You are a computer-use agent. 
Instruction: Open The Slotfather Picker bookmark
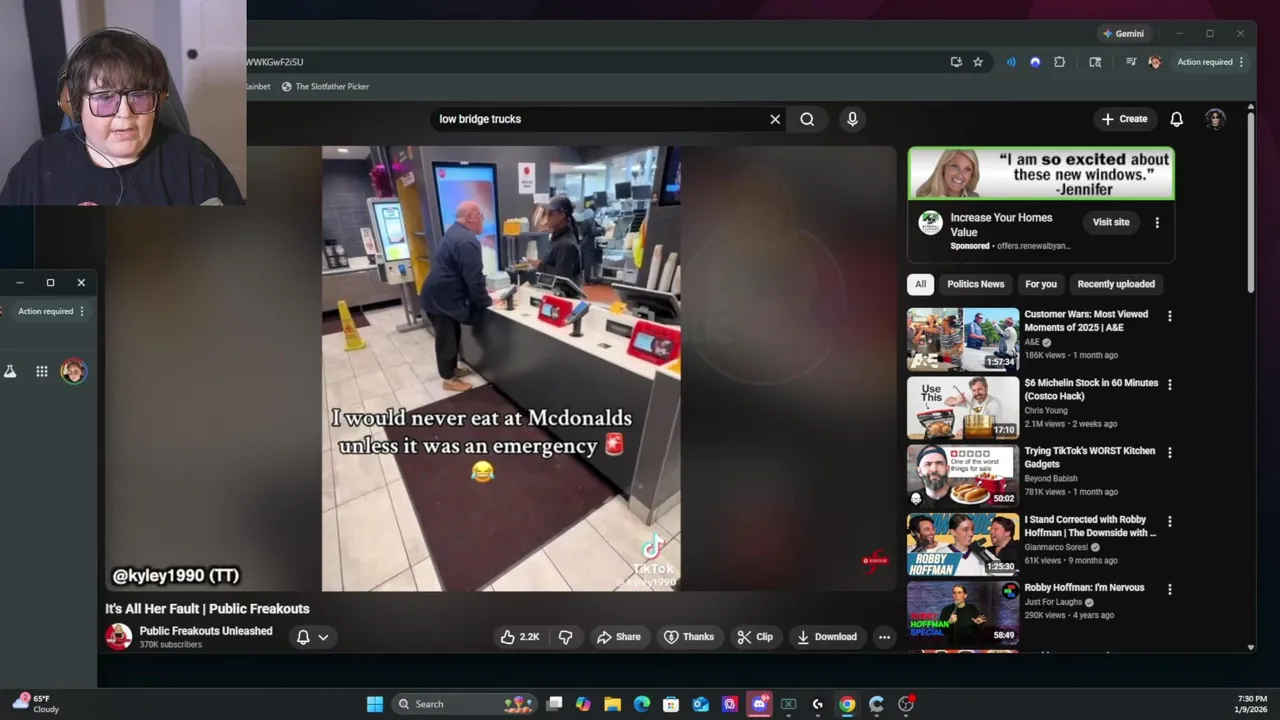coord(325,87)
